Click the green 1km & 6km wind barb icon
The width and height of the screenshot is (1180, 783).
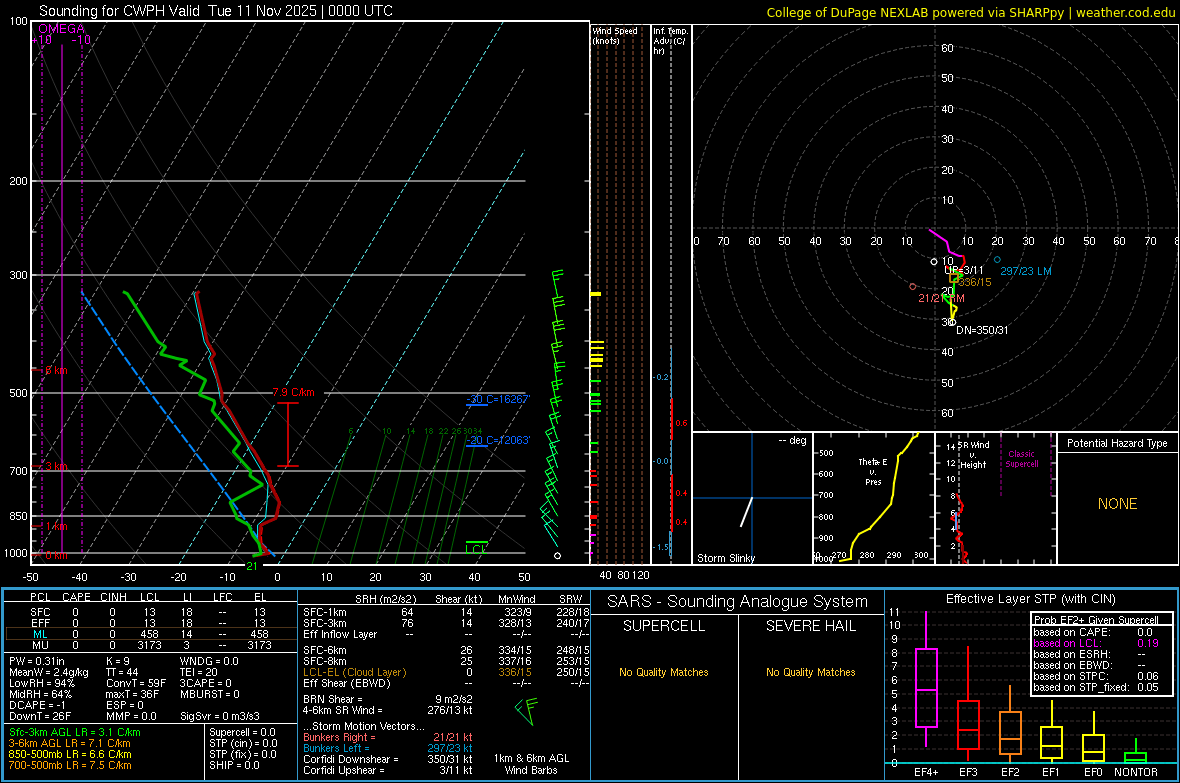coord(526,711)
